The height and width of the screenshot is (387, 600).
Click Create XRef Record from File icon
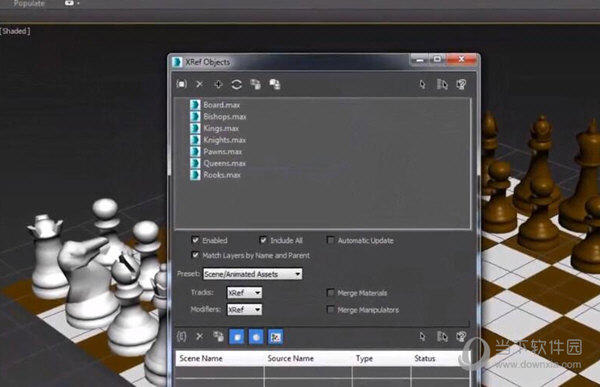[181, 84]
